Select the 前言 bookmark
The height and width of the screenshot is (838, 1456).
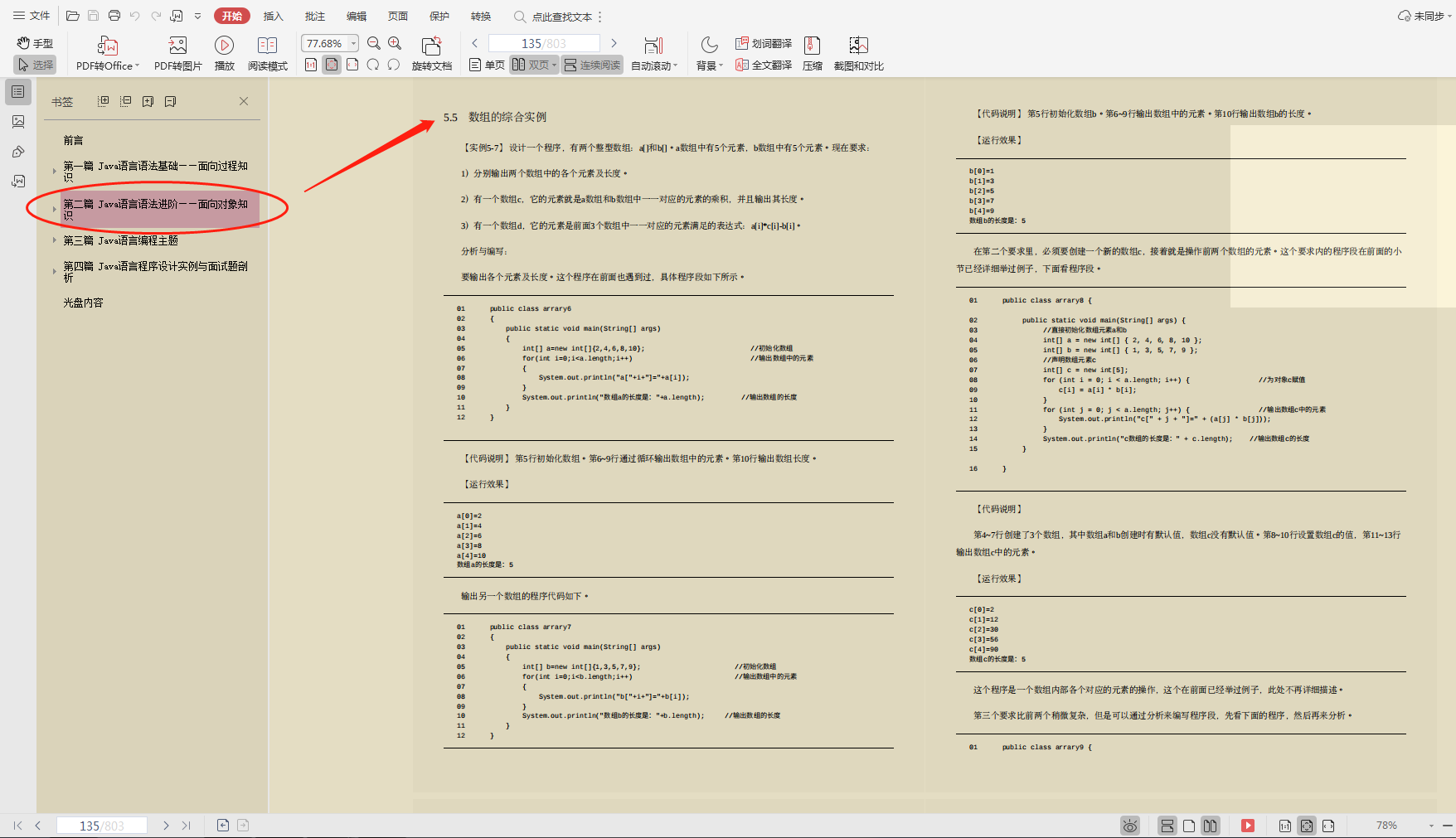73,141
